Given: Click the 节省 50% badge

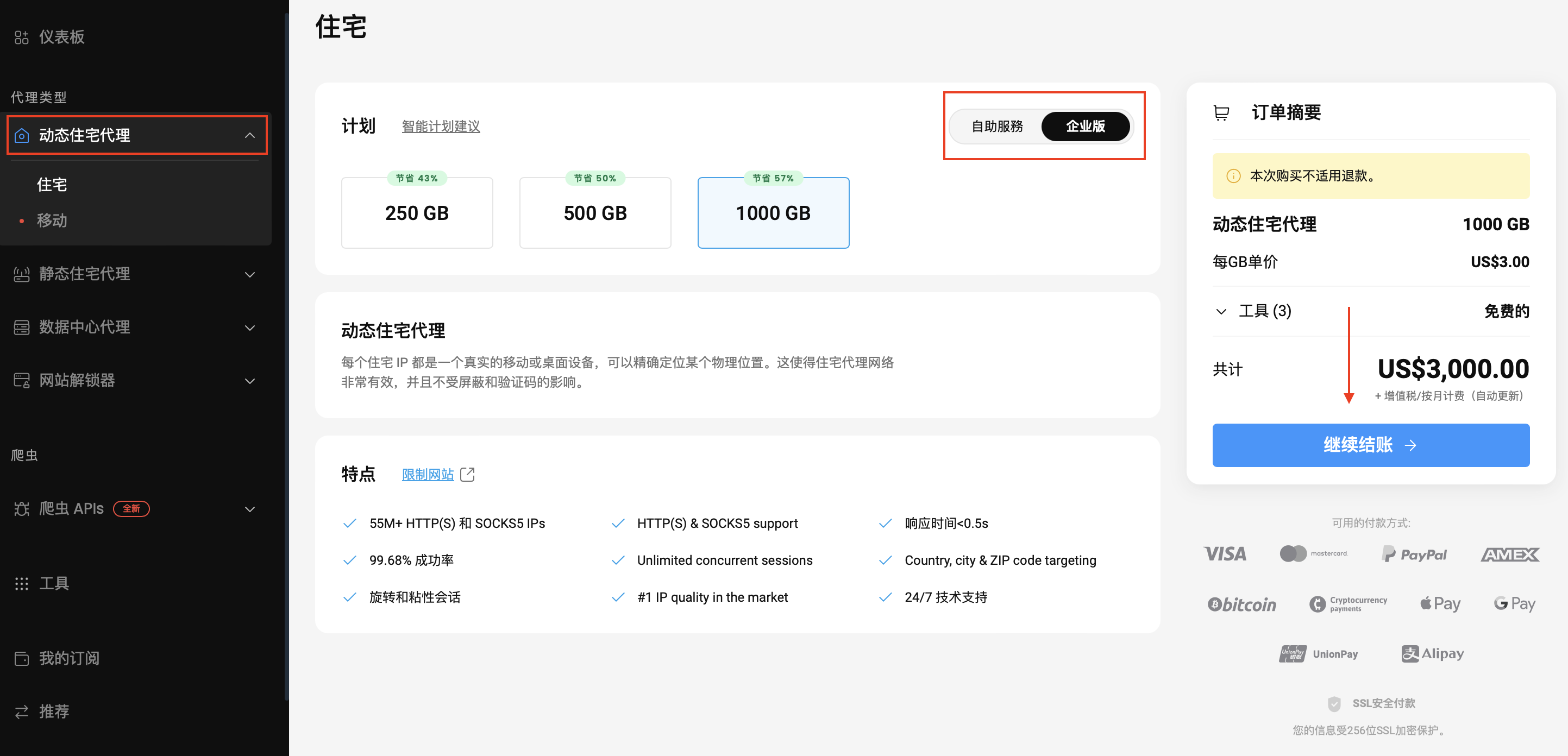Looking at the screenshot, I should [x=595, y=178].
